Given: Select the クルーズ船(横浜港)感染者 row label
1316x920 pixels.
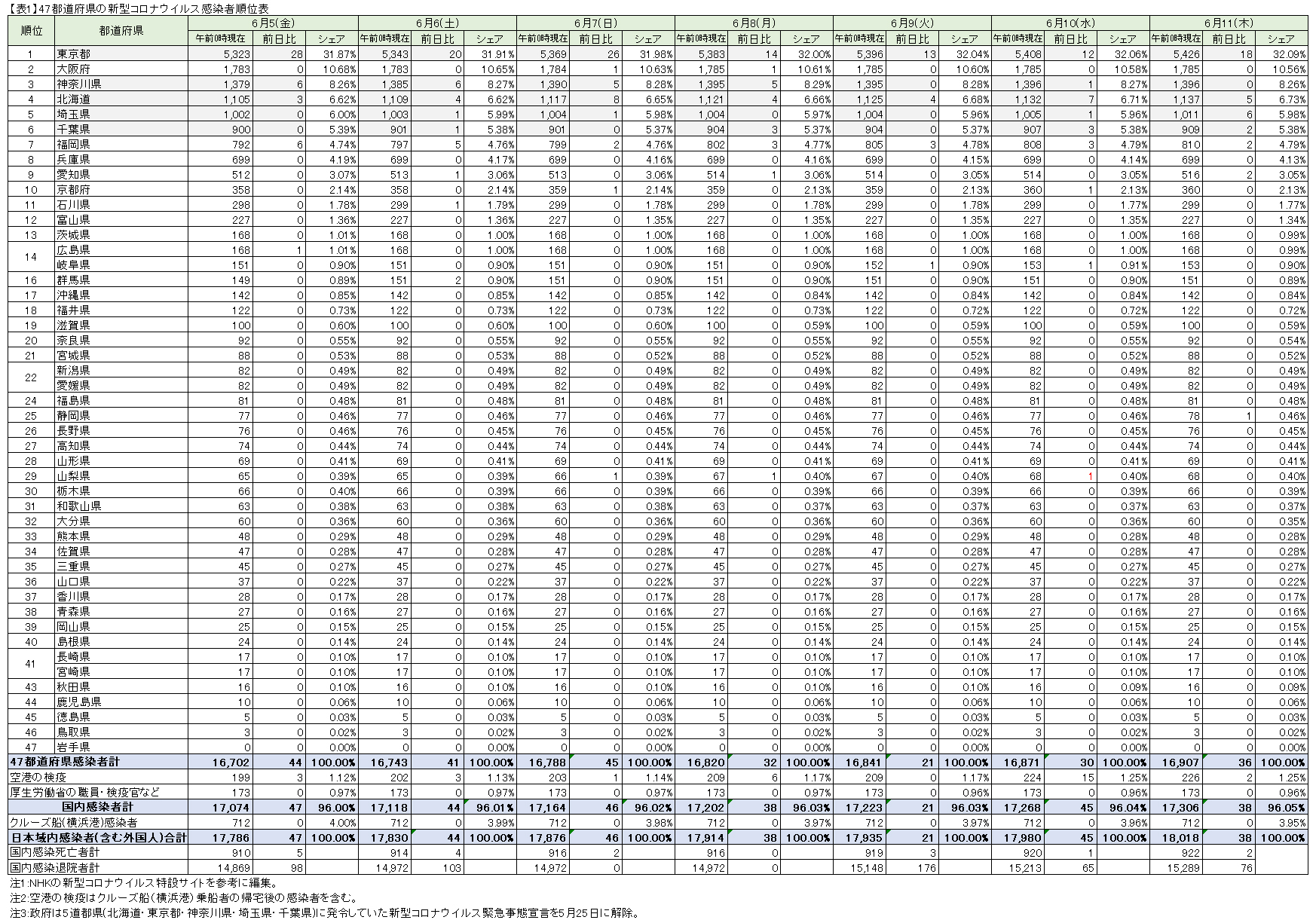Looking at the screenshot, I should point(98,822).
